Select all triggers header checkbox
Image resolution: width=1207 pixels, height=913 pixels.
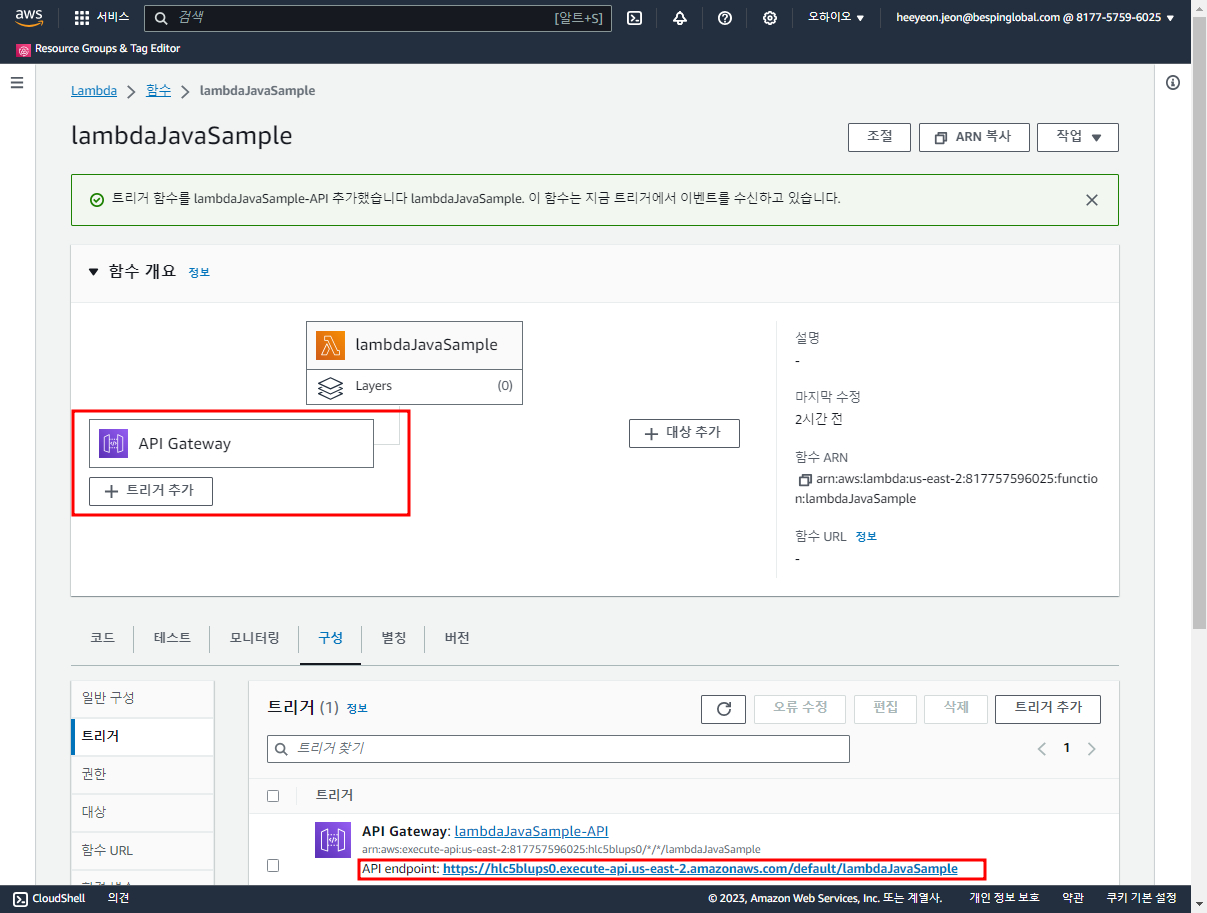(273, 796)
